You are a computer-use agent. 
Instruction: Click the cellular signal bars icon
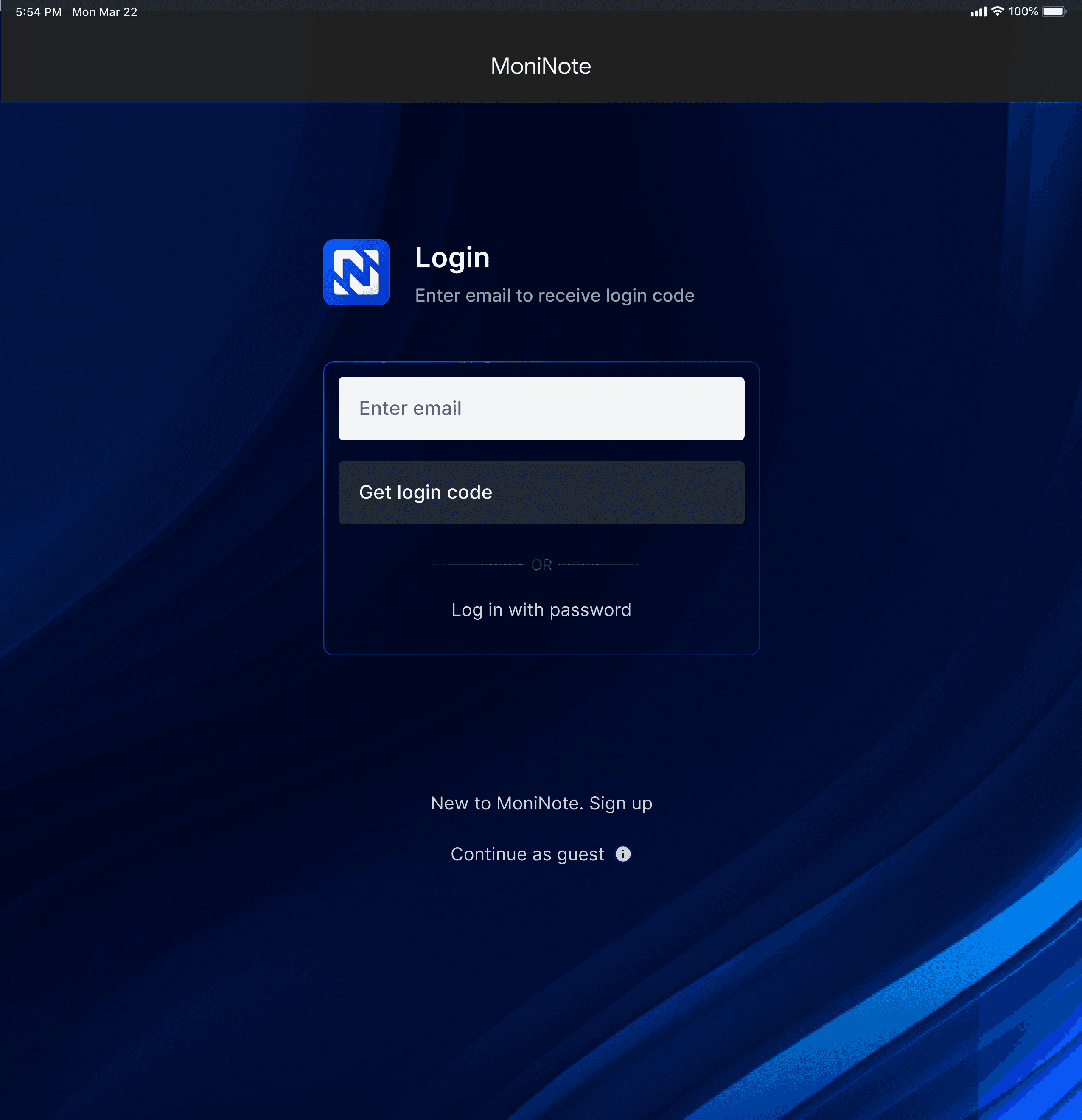(x=978, y=12)
